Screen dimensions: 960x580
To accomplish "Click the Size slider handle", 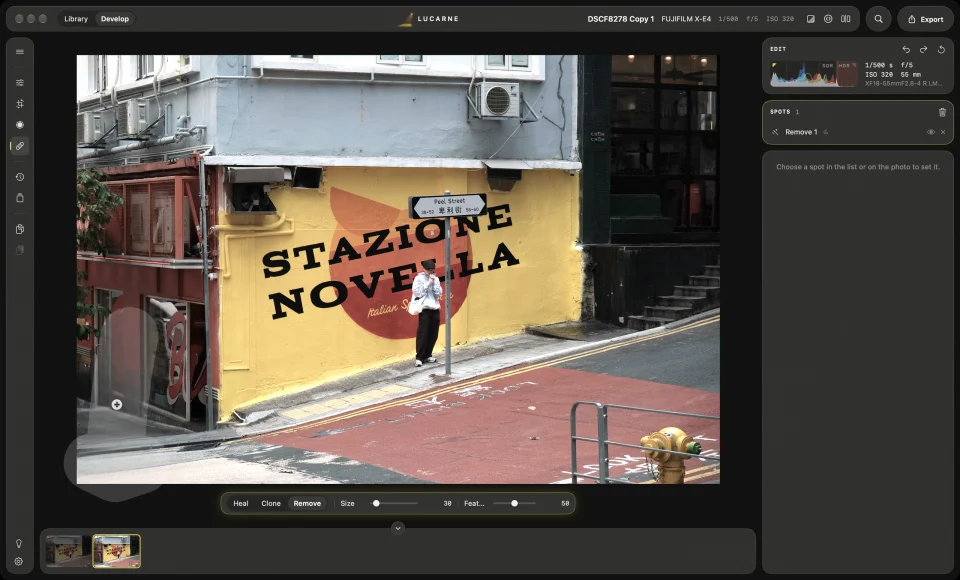I will point(377,503).
